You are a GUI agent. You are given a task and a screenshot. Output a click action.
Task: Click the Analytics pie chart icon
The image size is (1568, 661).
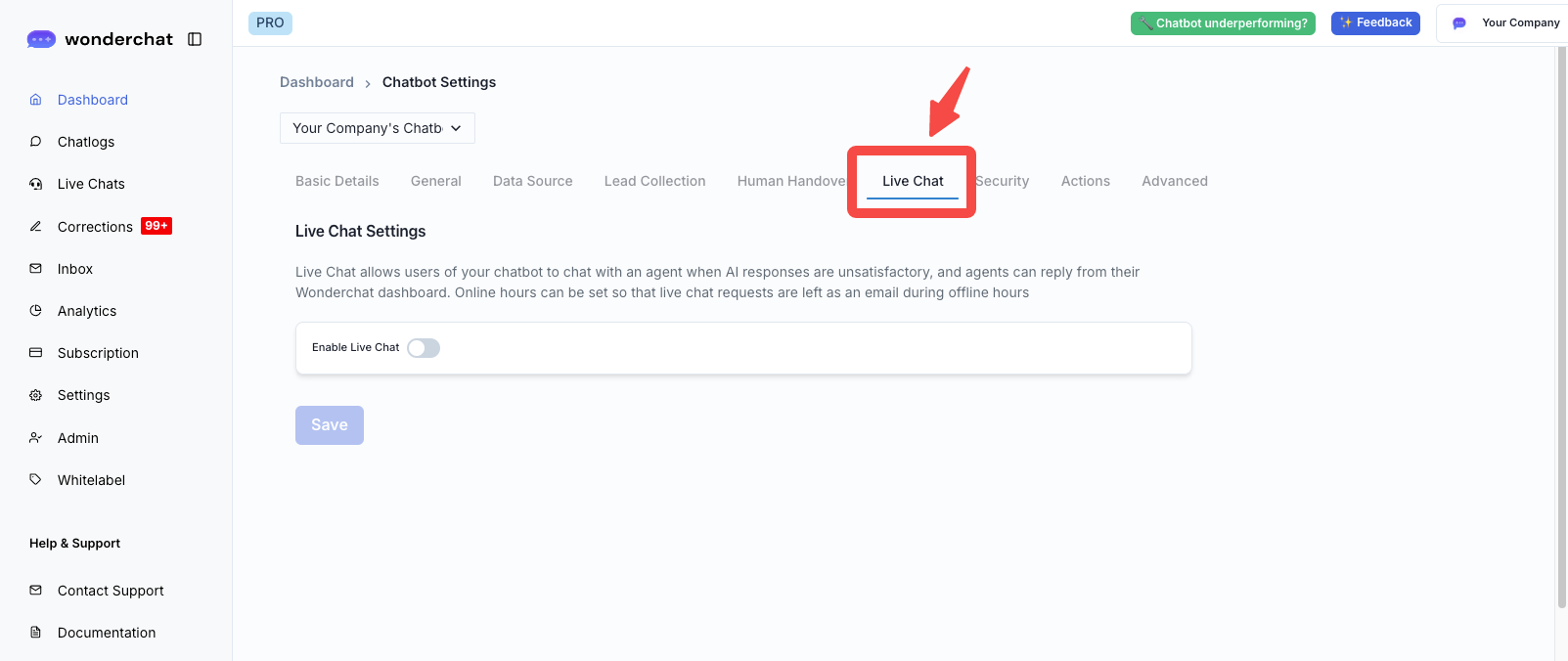pyautogui.click(x=36, y=311)
